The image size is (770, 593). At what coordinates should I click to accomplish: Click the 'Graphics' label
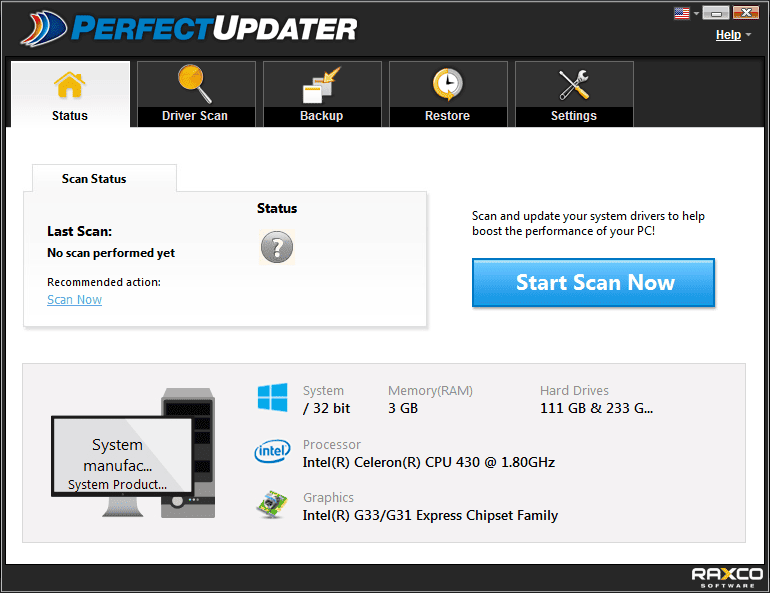click(x=328, y=498)
